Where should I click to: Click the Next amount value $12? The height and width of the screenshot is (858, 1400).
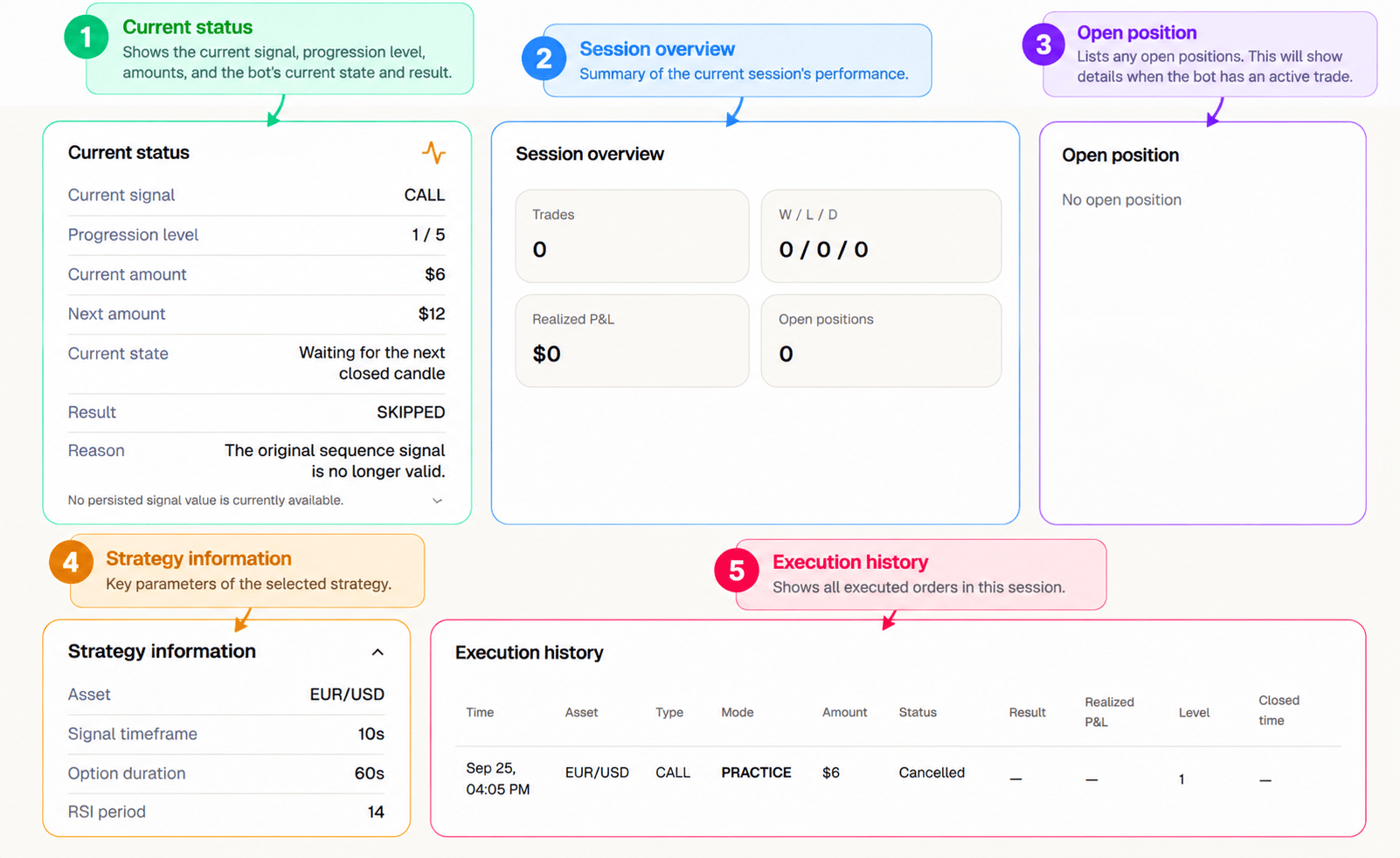pyautogui.click(x=432, y=314)
